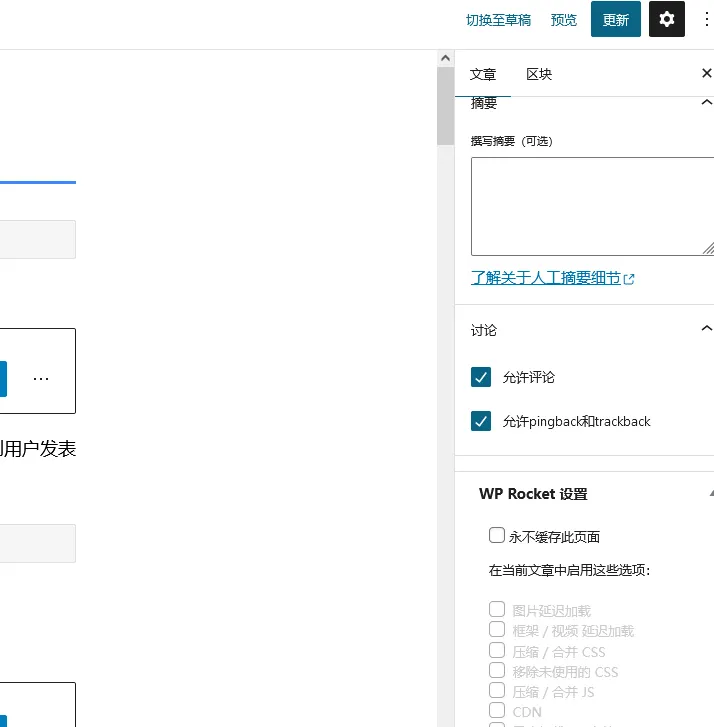This screenshot has width=714, height=727.
Task: Open the 了解关于人工摘要细节 link
Action: click(545, 278)
